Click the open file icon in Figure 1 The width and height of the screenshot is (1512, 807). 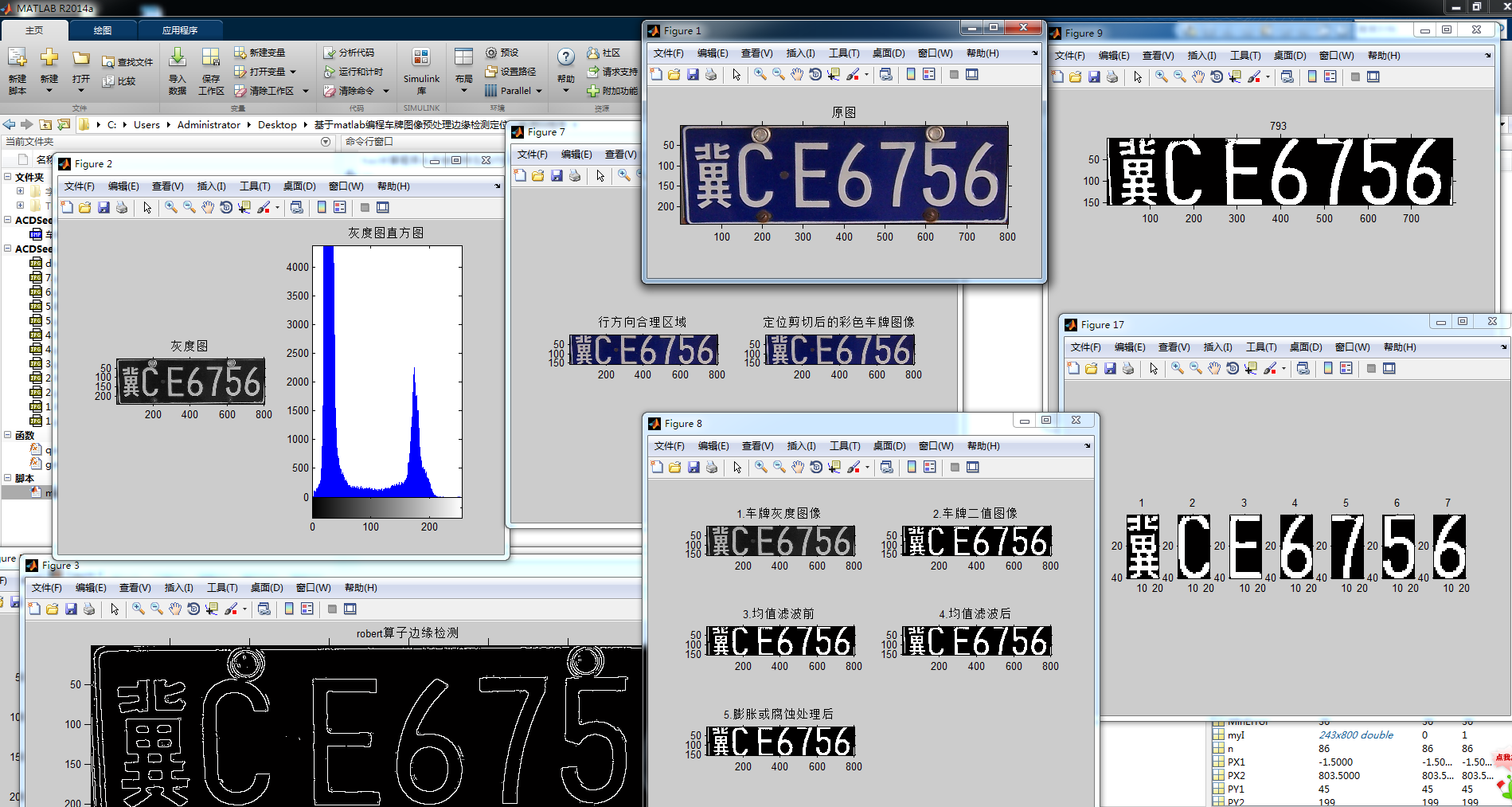pos(674,74)
